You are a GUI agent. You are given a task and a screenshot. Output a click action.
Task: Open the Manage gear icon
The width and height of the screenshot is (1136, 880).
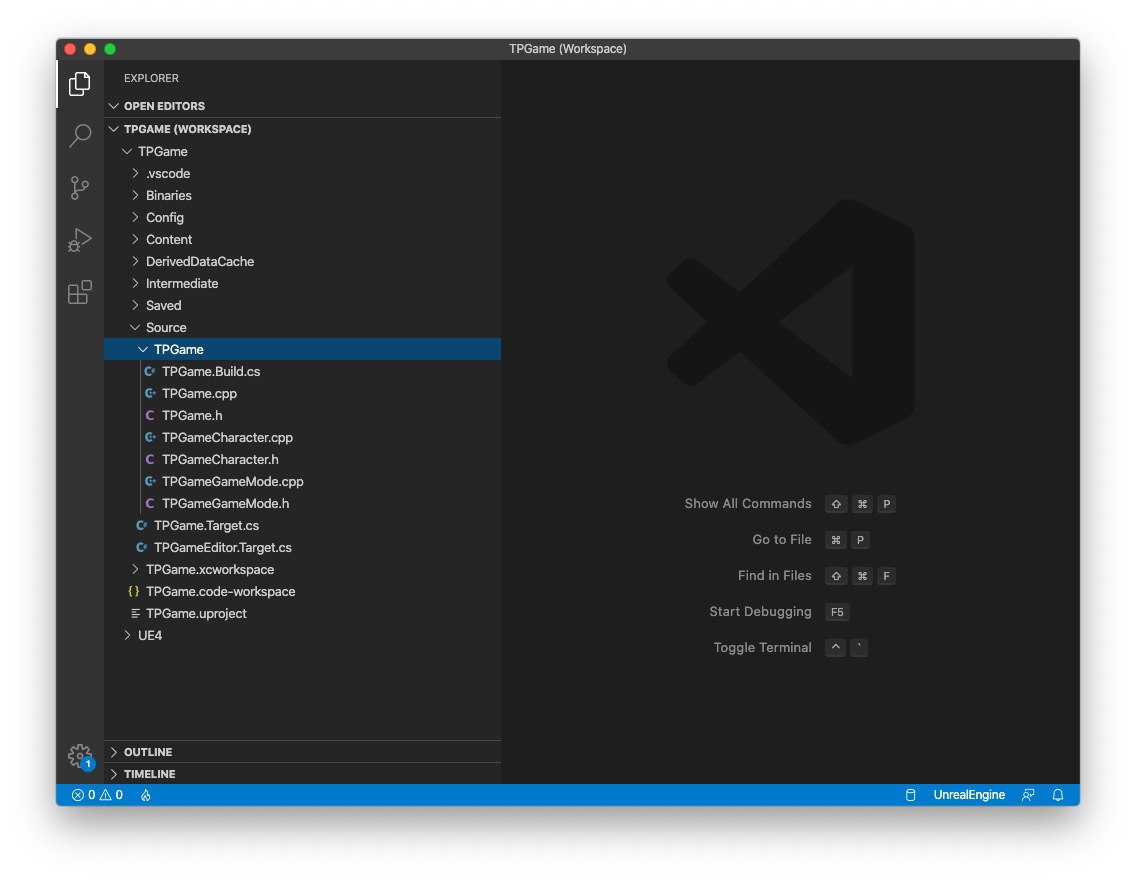tap(80, 755)
